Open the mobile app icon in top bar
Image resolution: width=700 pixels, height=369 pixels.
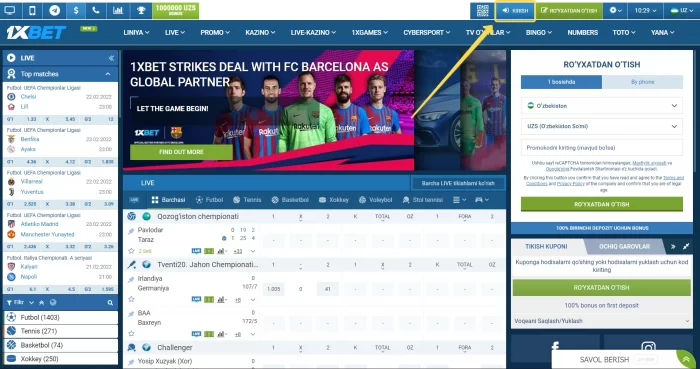(32, 10)
